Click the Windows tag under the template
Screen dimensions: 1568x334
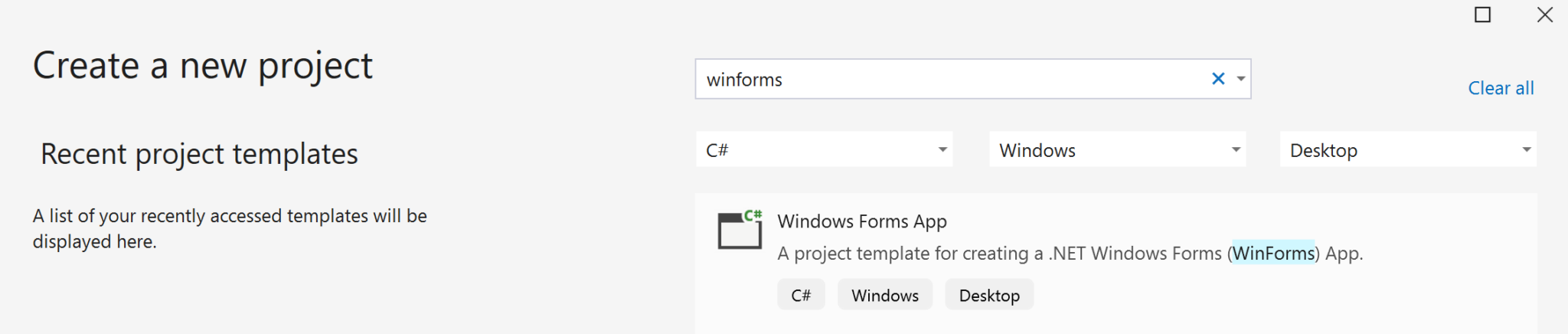click(885, 296)
